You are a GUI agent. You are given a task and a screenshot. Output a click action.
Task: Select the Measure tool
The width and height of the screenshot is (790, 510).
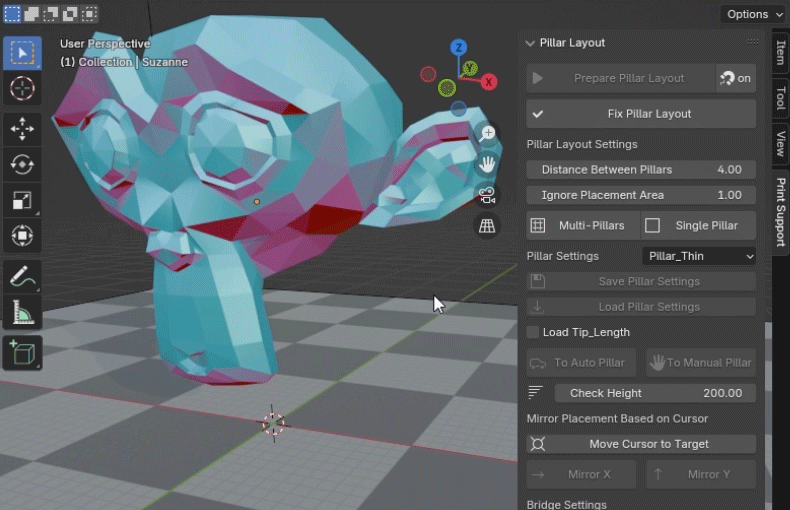22,312
